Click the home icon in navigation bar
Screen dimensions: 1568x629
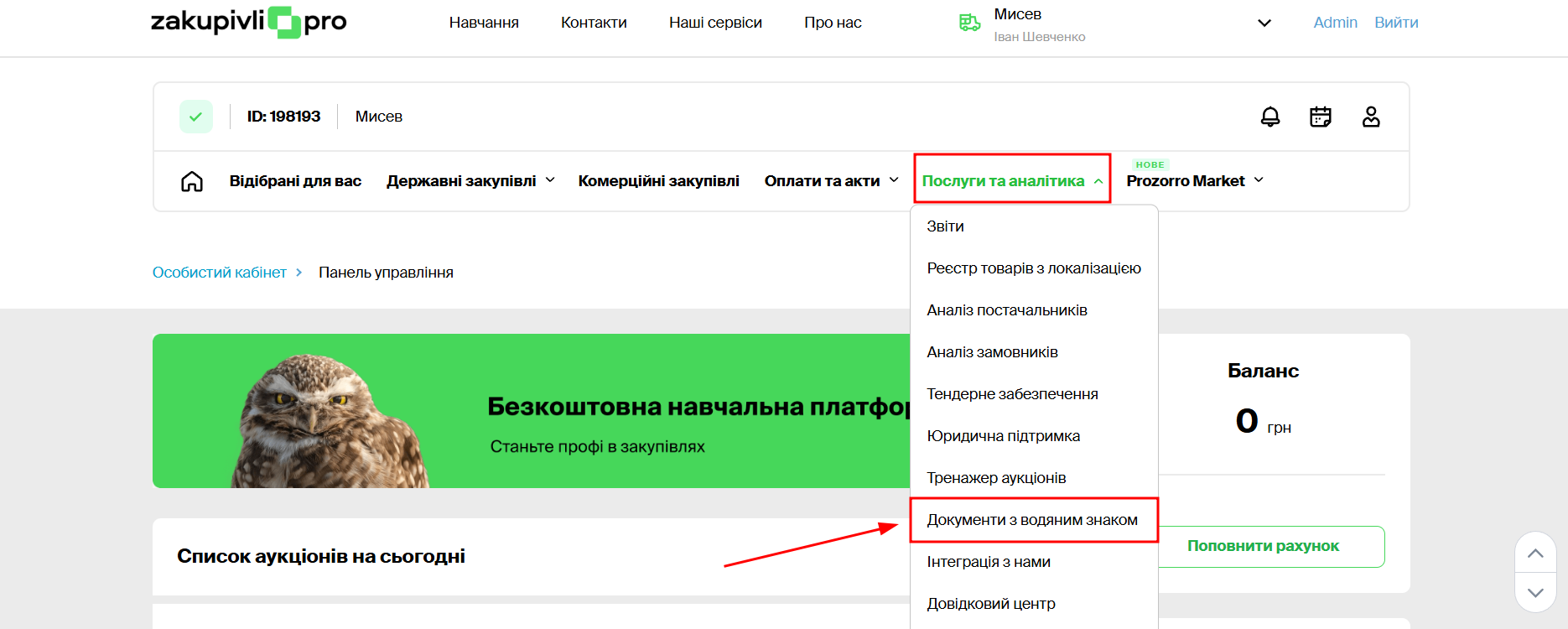click(192, 181)
